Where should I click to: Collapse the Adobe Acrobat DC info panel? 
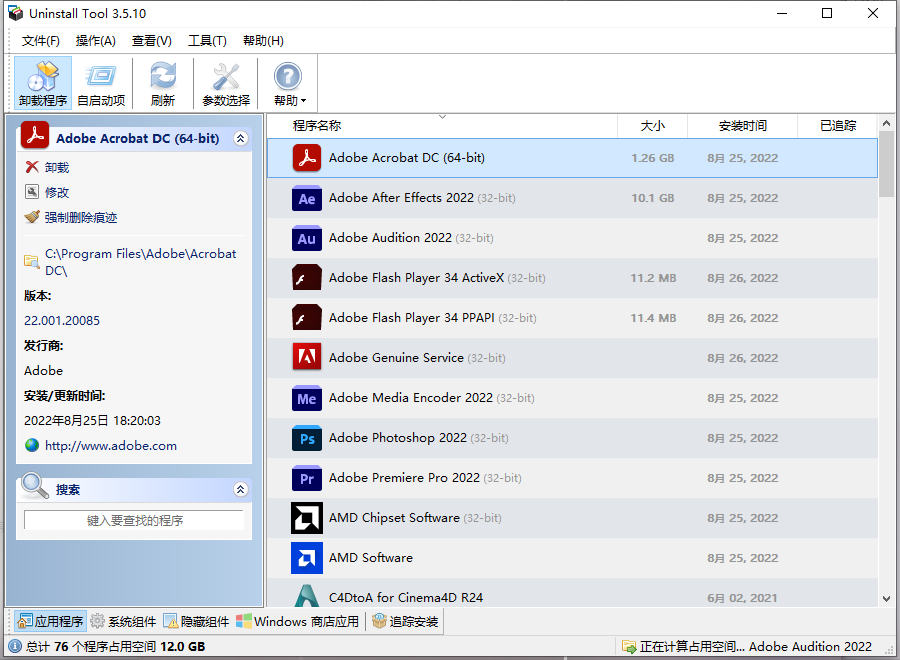tap(240, 138)
